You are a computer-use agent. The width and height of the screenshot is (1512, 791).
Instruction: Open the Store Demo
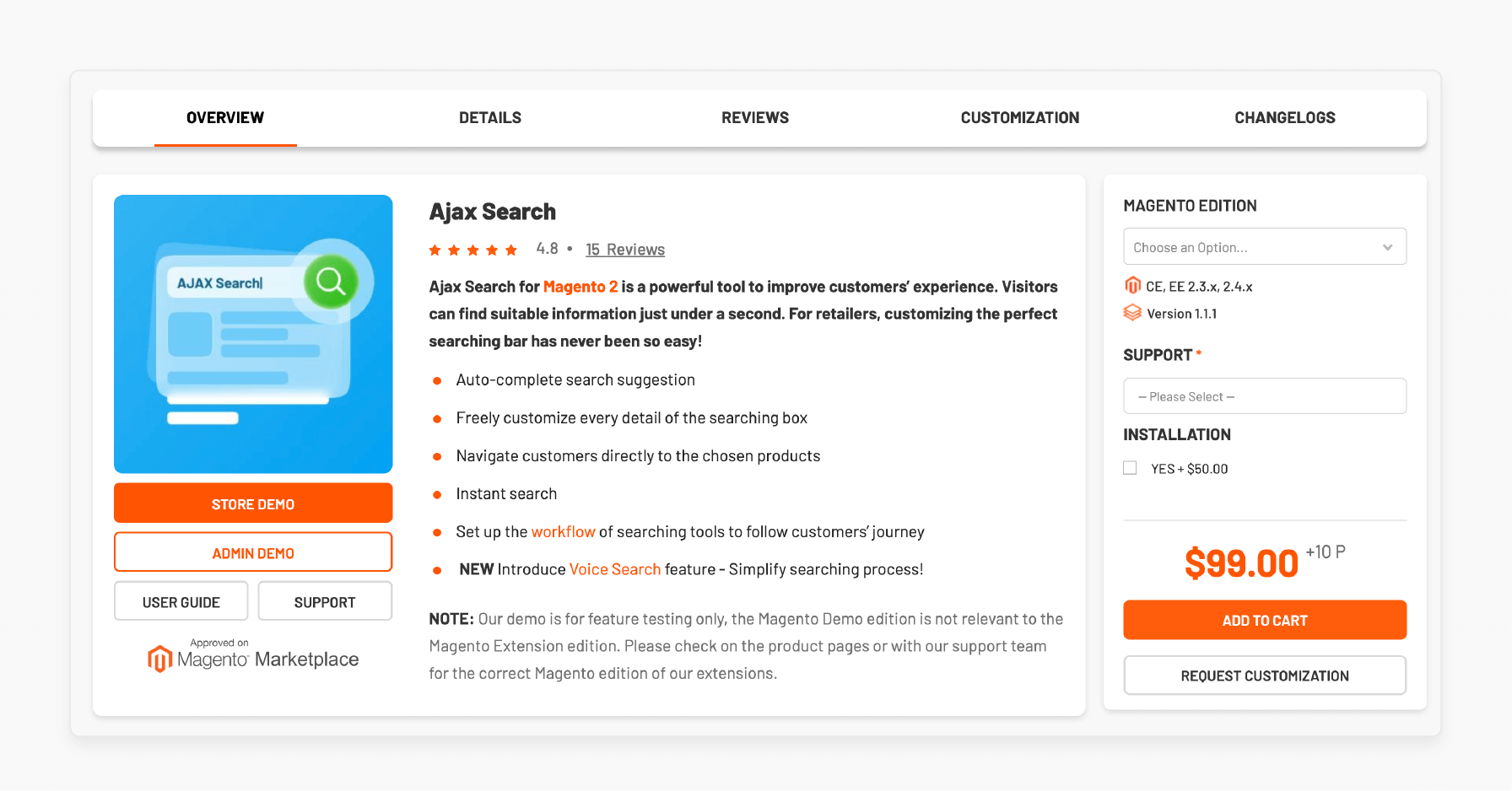pos(252,503)
